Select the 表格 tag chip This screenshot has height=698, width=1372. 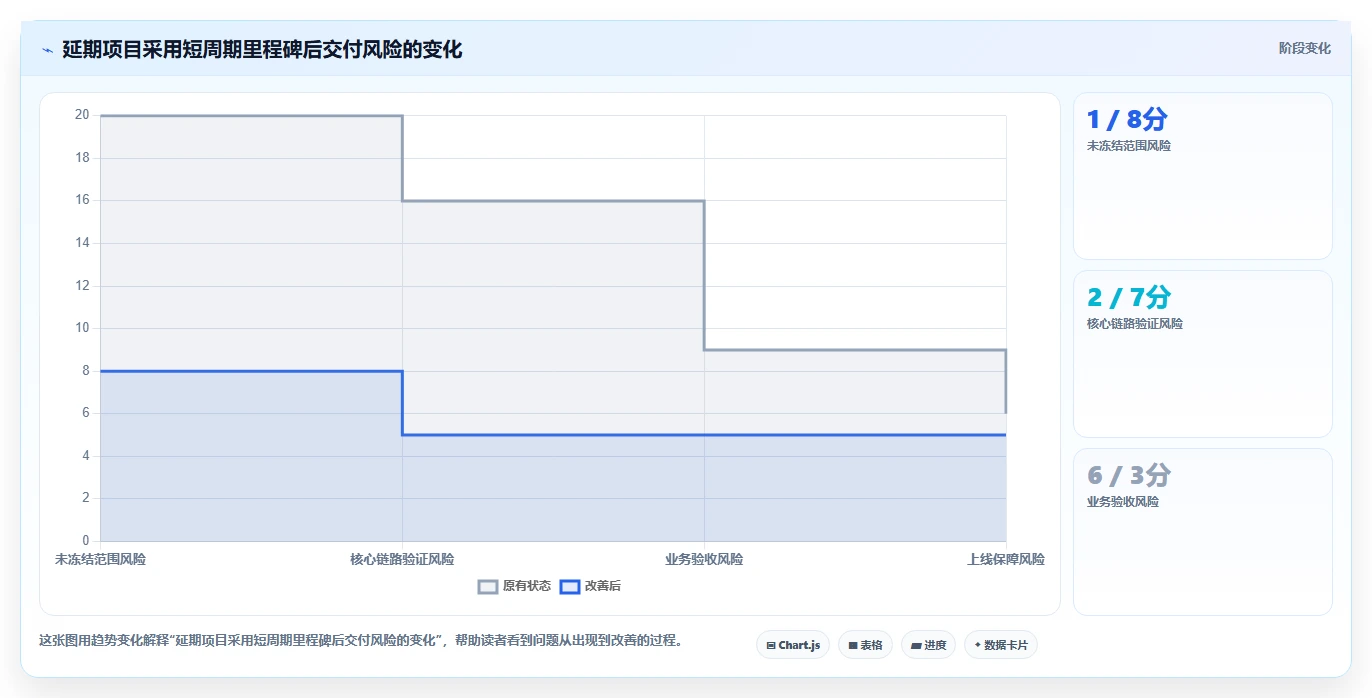(865, 645)
